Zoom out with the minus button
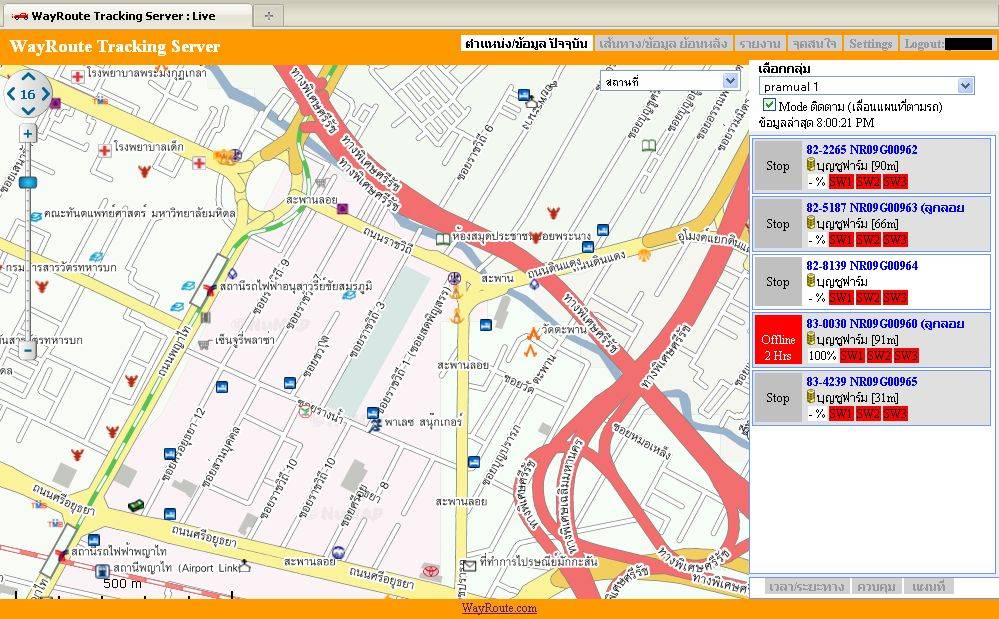 tap(28, 350)
